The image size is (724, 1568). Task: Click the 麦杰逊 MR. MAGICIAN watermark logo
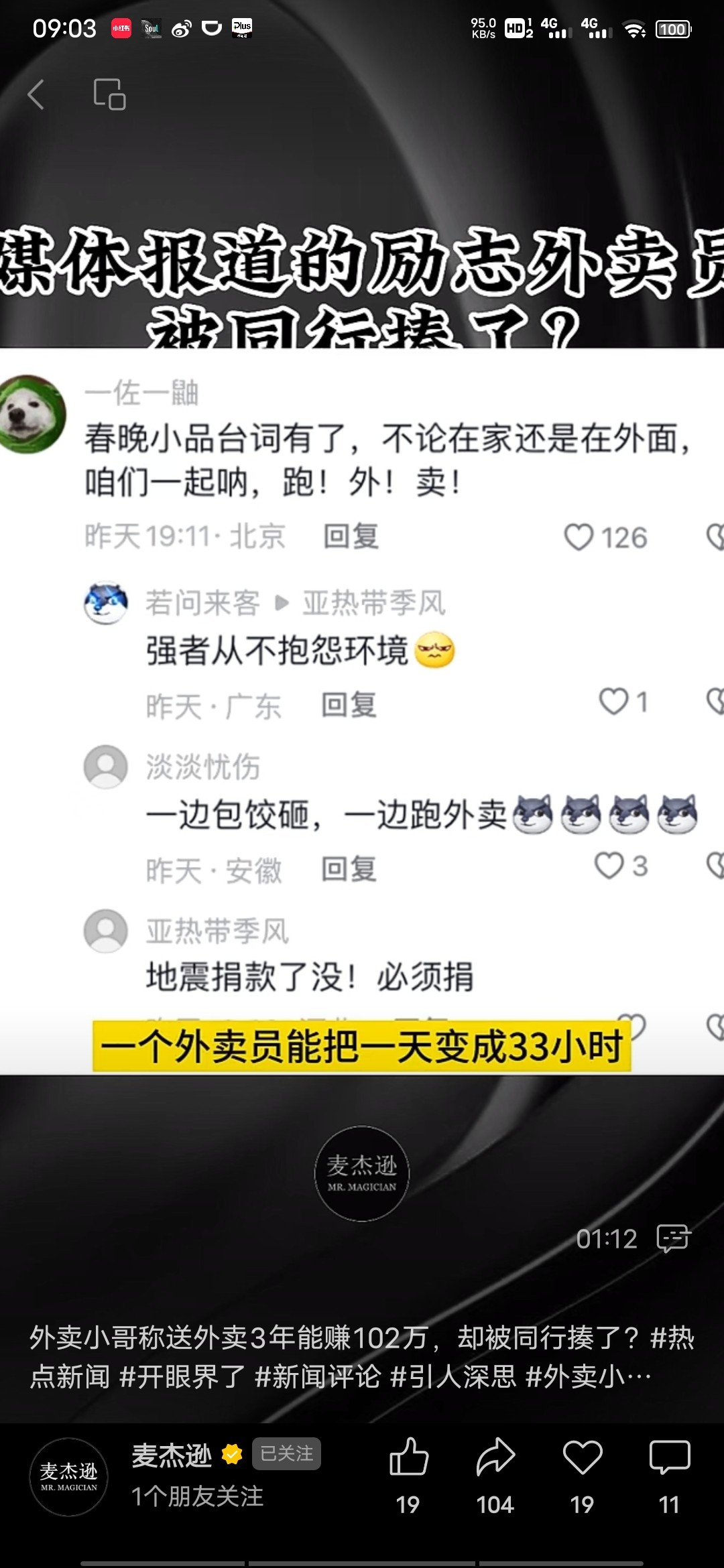[362, 1173]
